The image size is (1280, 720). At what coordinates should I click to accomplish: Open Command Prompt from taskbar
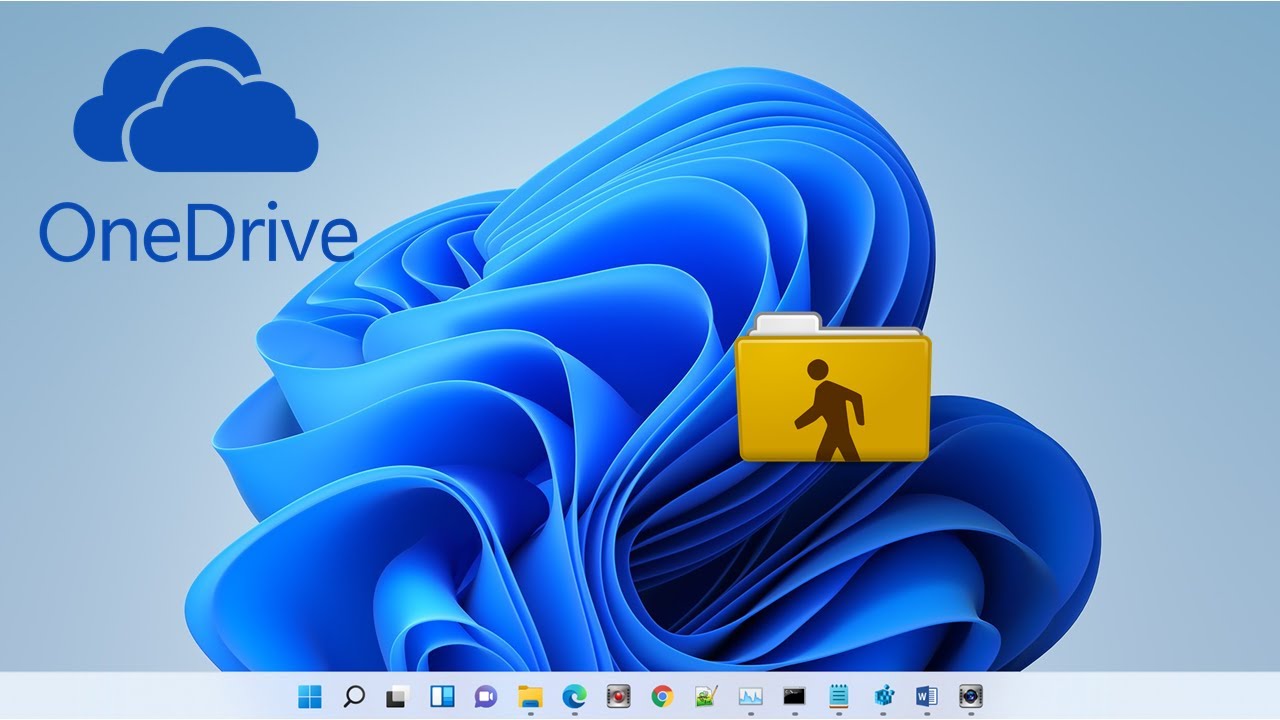coord(795,696)
